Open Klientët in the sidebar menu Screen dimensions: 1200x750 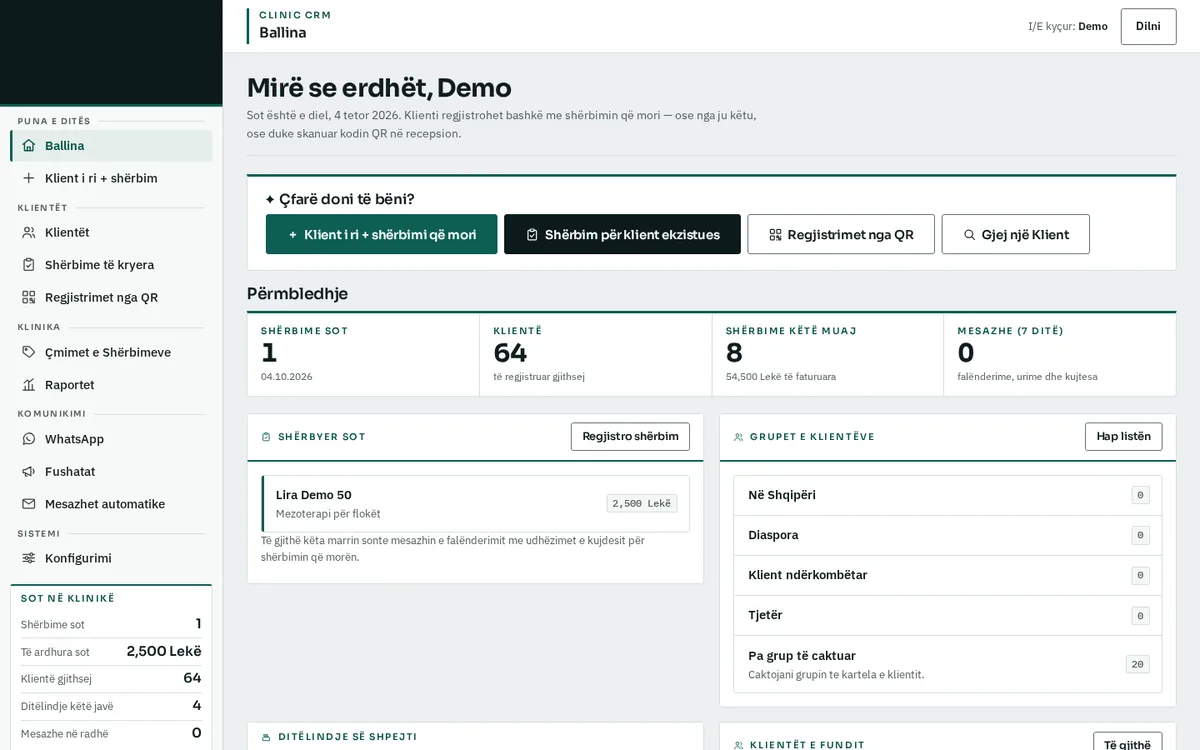111,232
